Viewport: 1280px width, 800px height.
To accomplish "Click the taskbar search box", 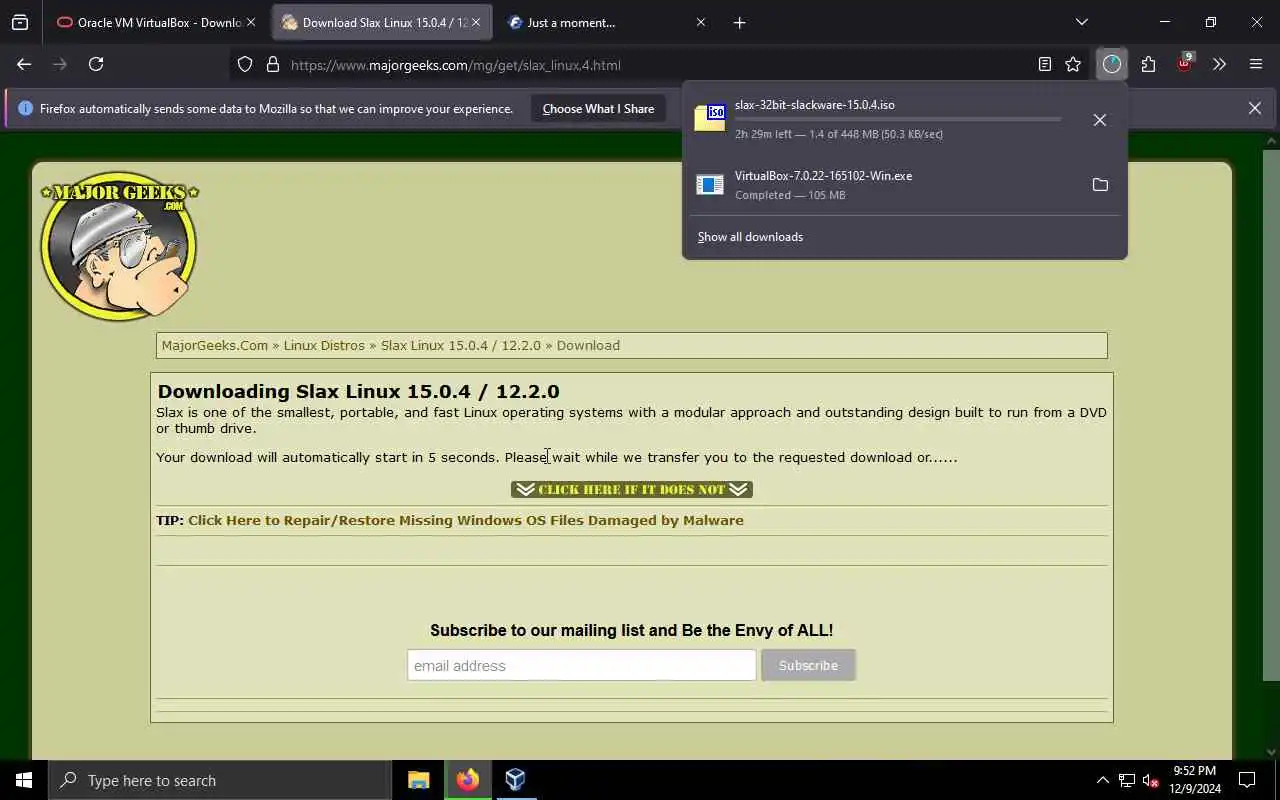I will (x=220, y=780).
